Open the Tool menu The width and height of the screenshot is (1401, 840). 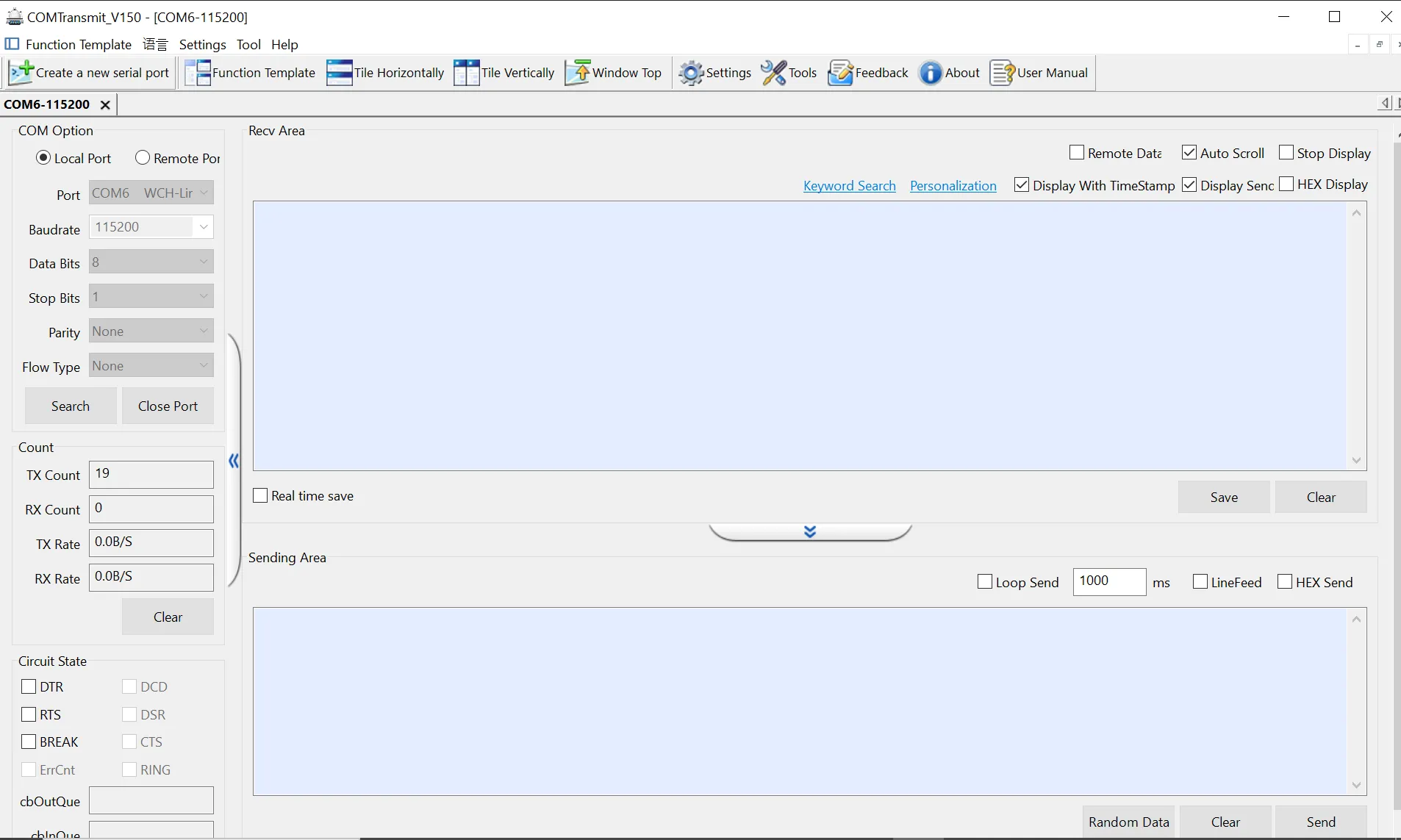click(249, 44)
